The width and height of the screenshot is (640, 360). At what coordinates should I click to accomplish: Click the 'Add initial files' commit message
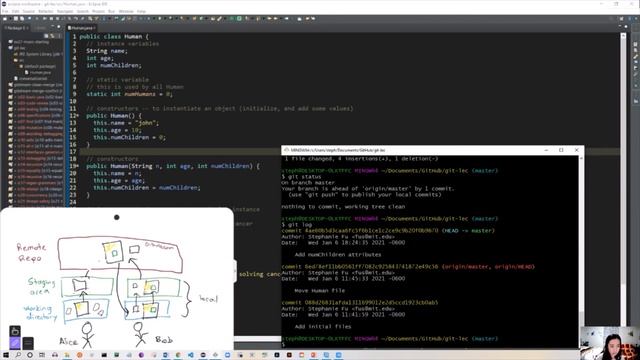[322, 327]
